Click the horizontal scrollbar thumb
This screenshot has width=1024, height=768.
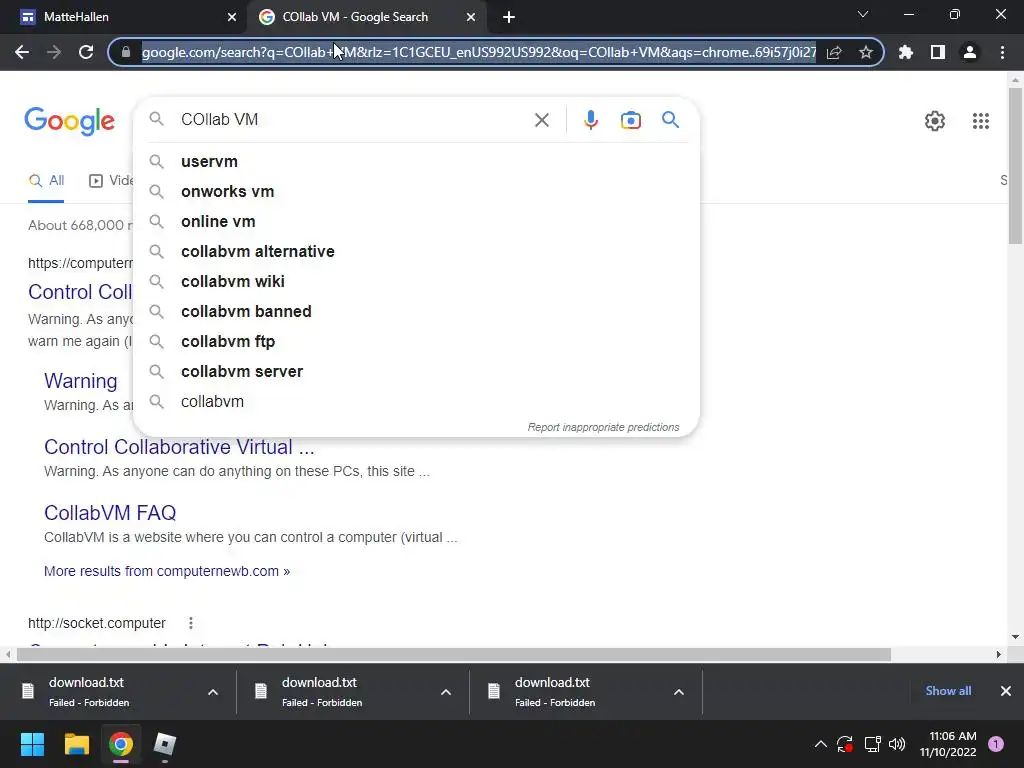pos(453,654)
